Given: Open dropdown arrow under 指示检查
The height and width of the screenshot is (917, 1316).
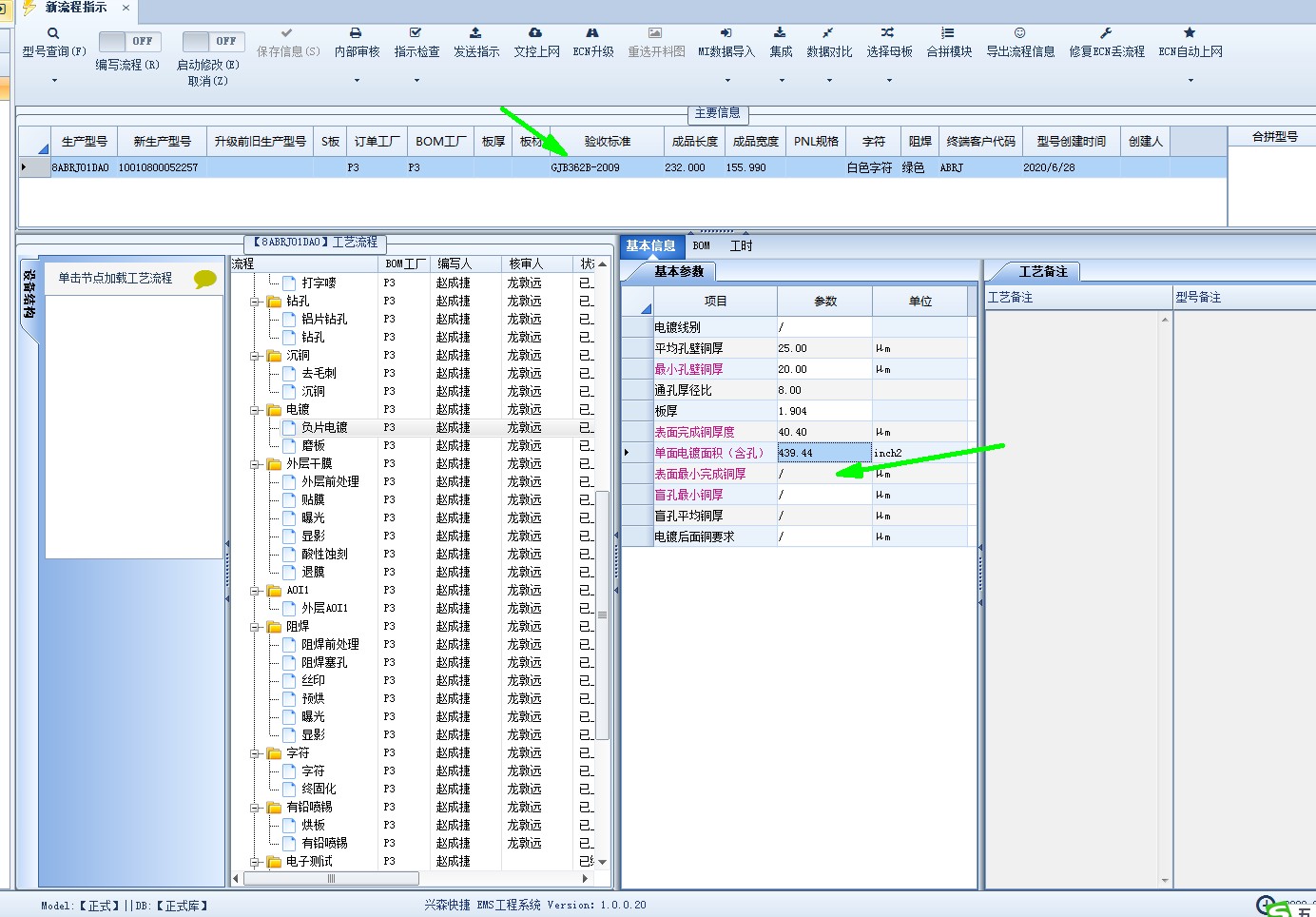Looking at the screenshot, I should coord(416,81).
